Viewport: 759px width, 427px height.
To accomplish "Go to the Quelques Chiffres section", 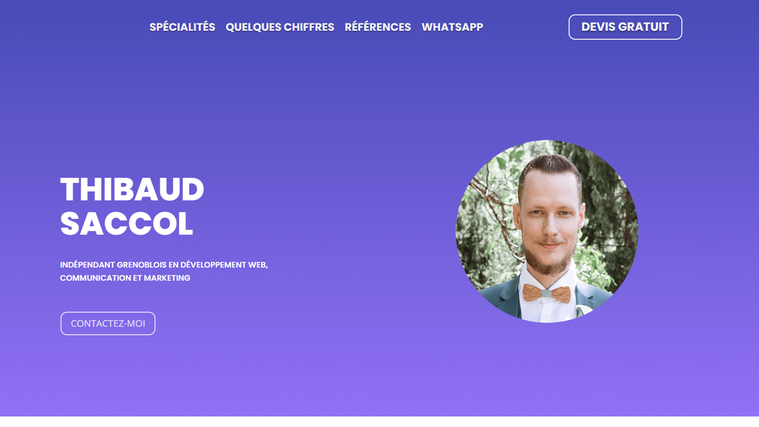I will 280,27.
